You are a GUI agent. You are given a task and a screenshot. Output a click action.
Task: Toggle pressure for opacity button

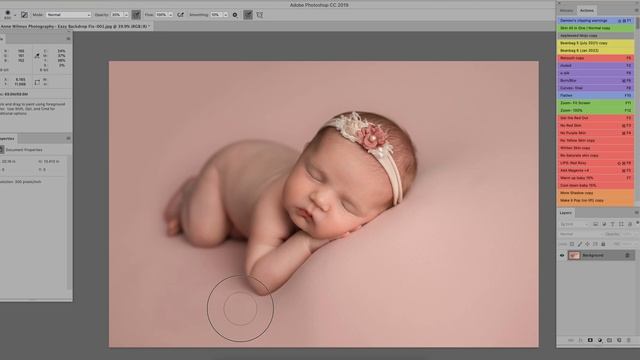[x=136, y=15]
